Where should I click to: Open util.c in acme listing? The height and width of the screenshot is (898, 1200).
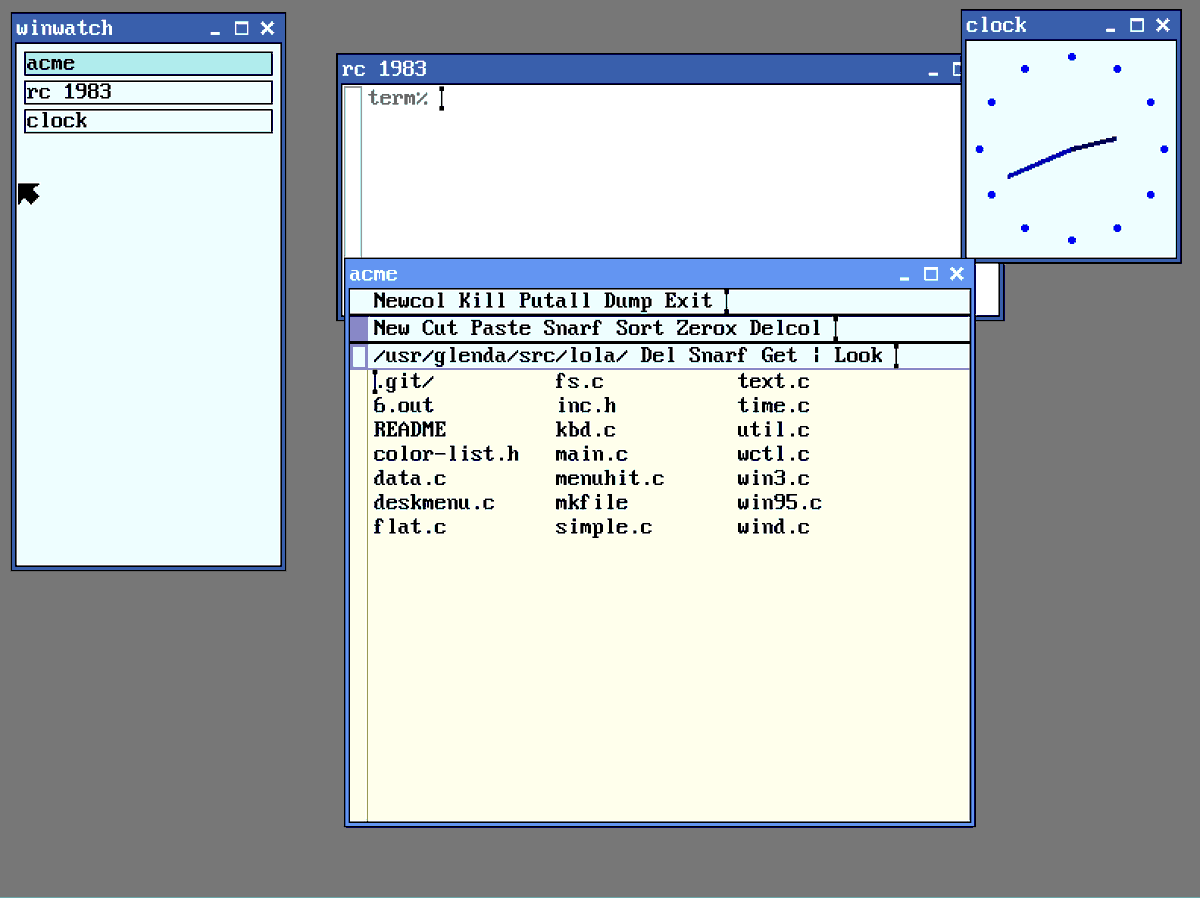coord(774,430)
